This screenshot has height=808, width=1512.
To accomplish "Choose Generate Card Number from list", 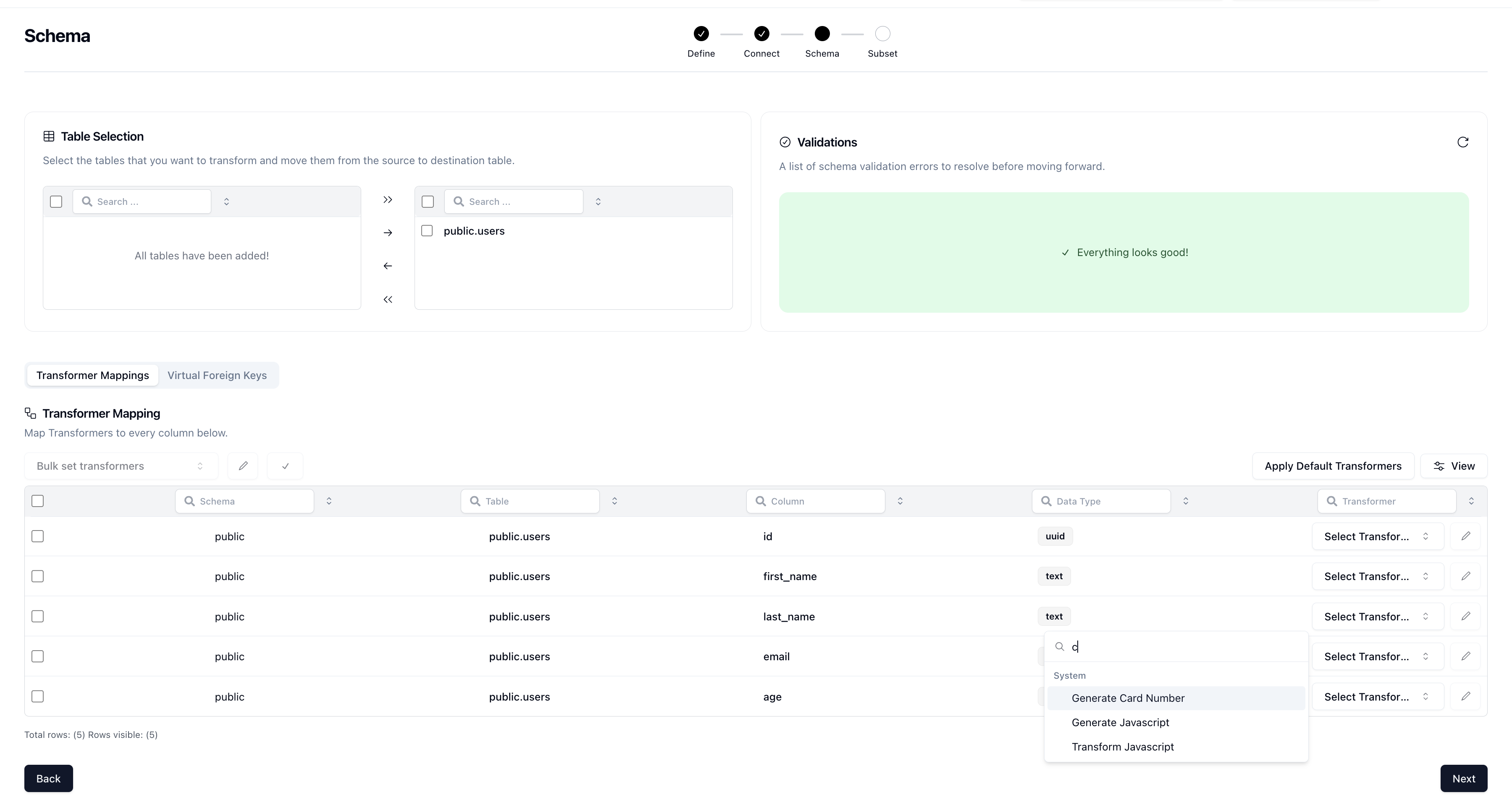I will (x=1176, y=698).
